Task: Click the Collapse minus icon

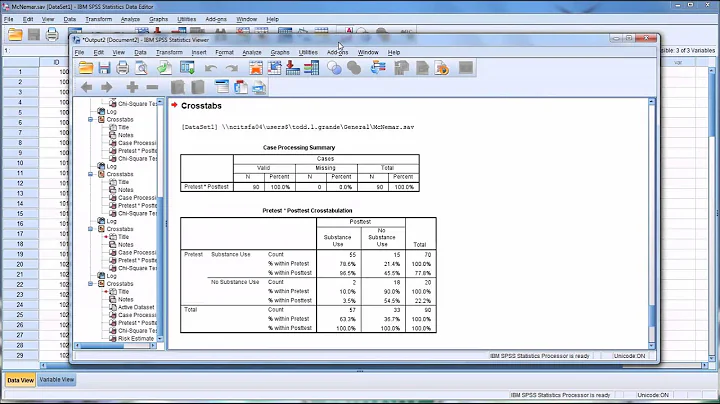Action: [x=152, y=87]
